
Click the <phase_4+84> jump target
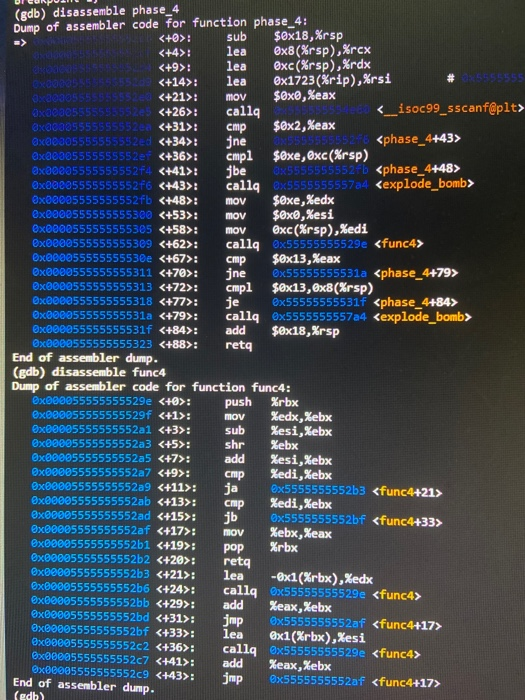(x=415, y=302)
